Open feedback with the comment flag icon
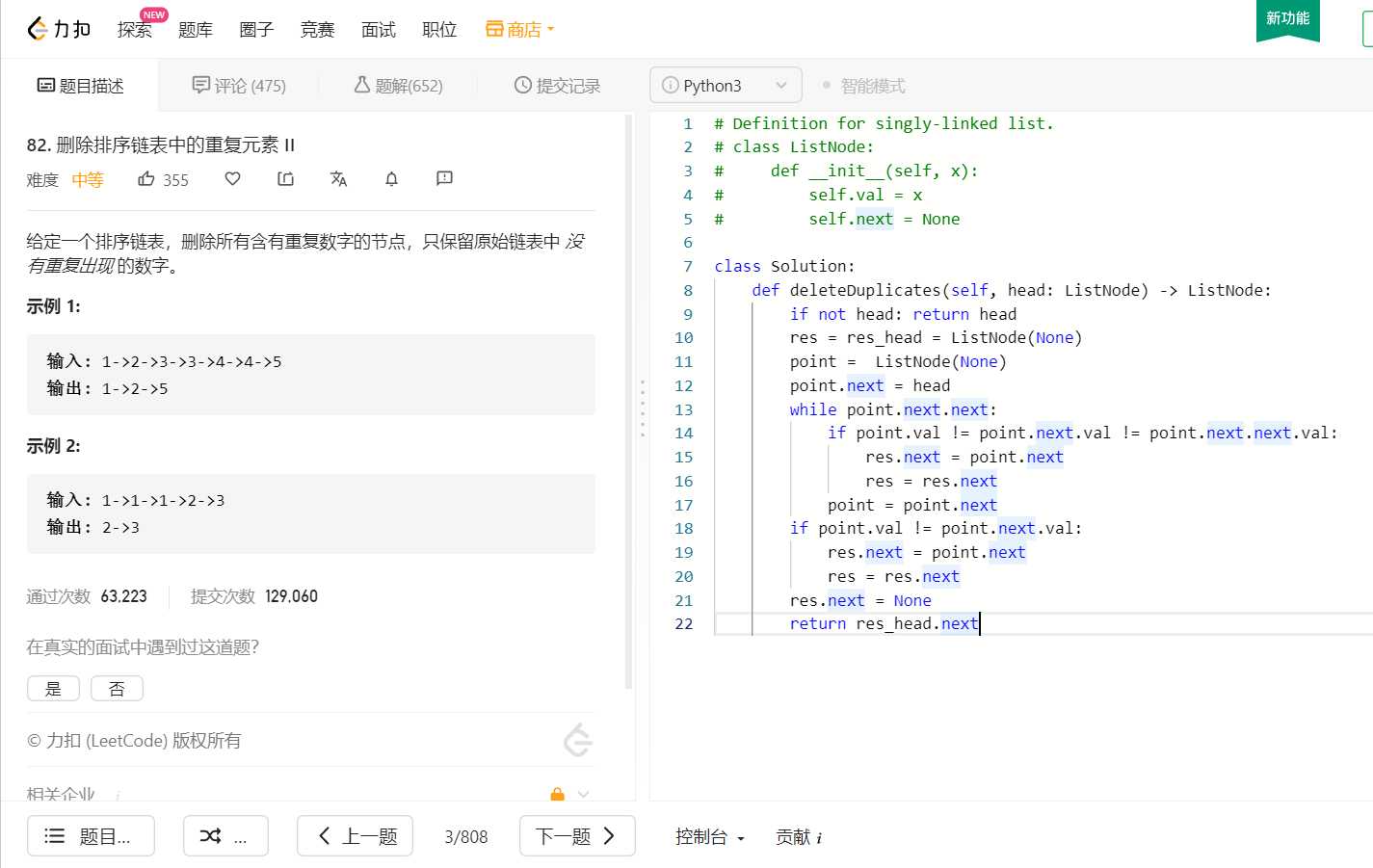Viewport: 1373px width, 868px height. tap(444, 178)
